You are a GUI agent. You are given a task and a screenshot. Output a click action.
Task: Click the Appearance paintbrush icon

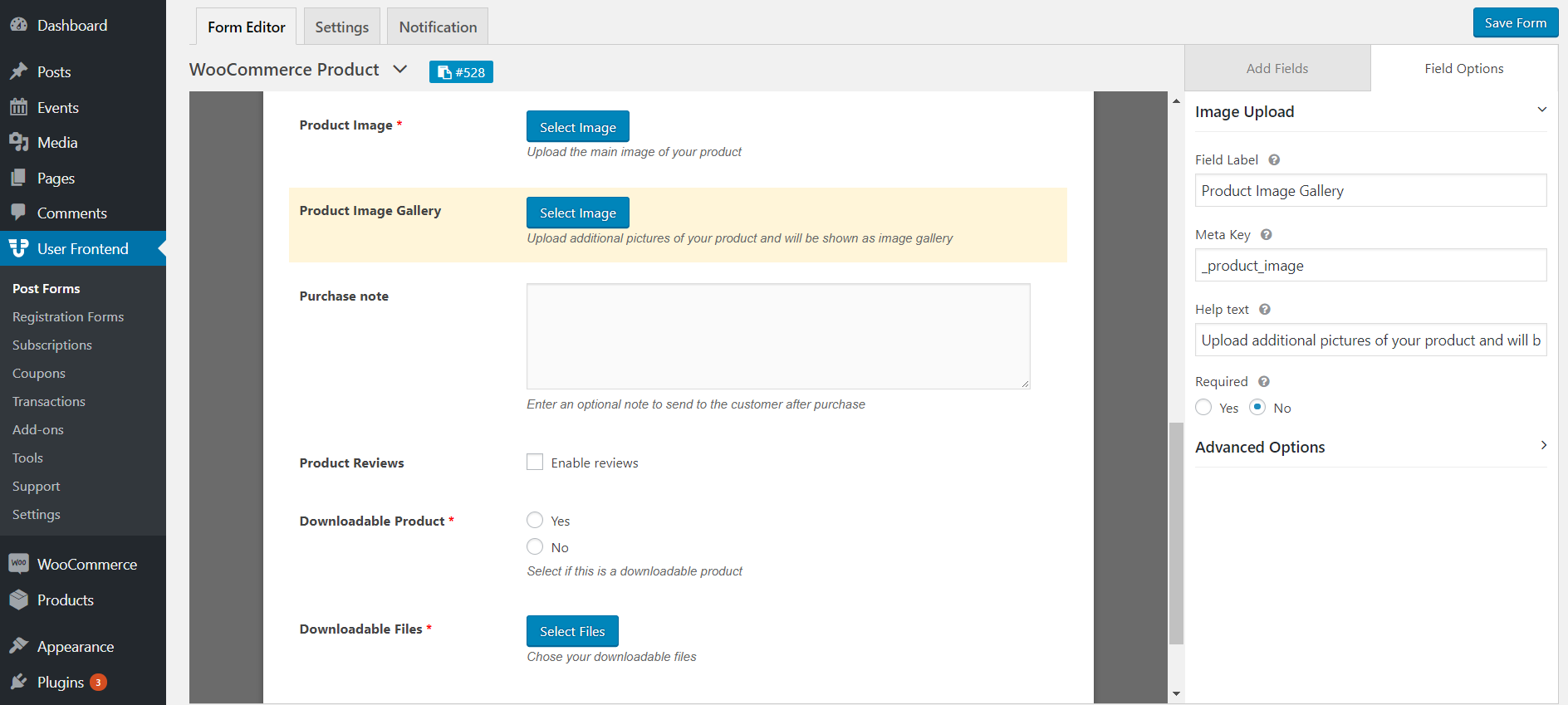[18, 646]
